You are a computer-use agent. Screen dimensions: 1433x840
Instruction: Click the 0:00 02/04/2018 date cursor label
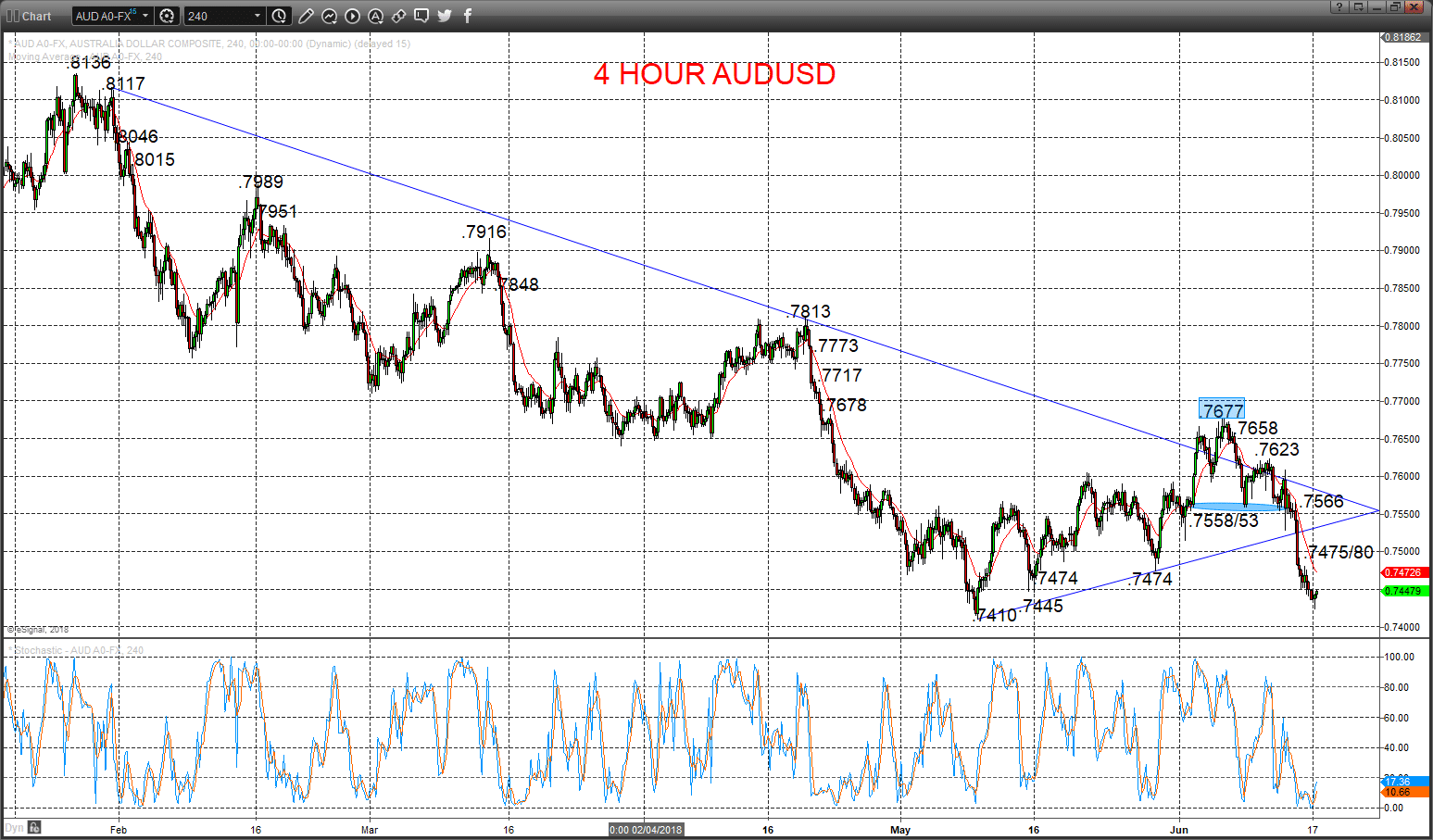647,830
